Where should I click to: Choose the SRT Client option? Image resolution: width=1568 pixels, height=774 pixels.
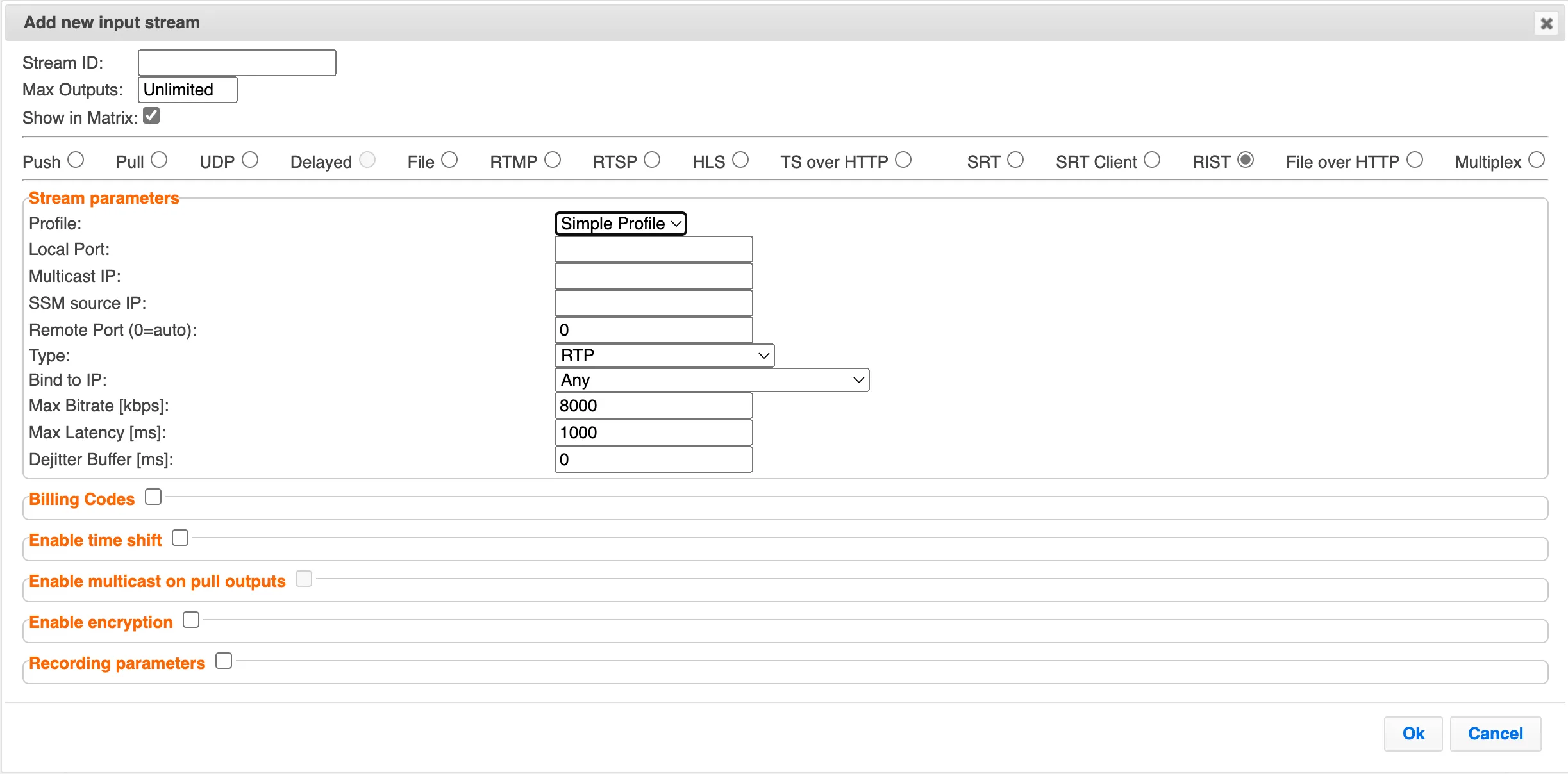(x=1152, y=160)
